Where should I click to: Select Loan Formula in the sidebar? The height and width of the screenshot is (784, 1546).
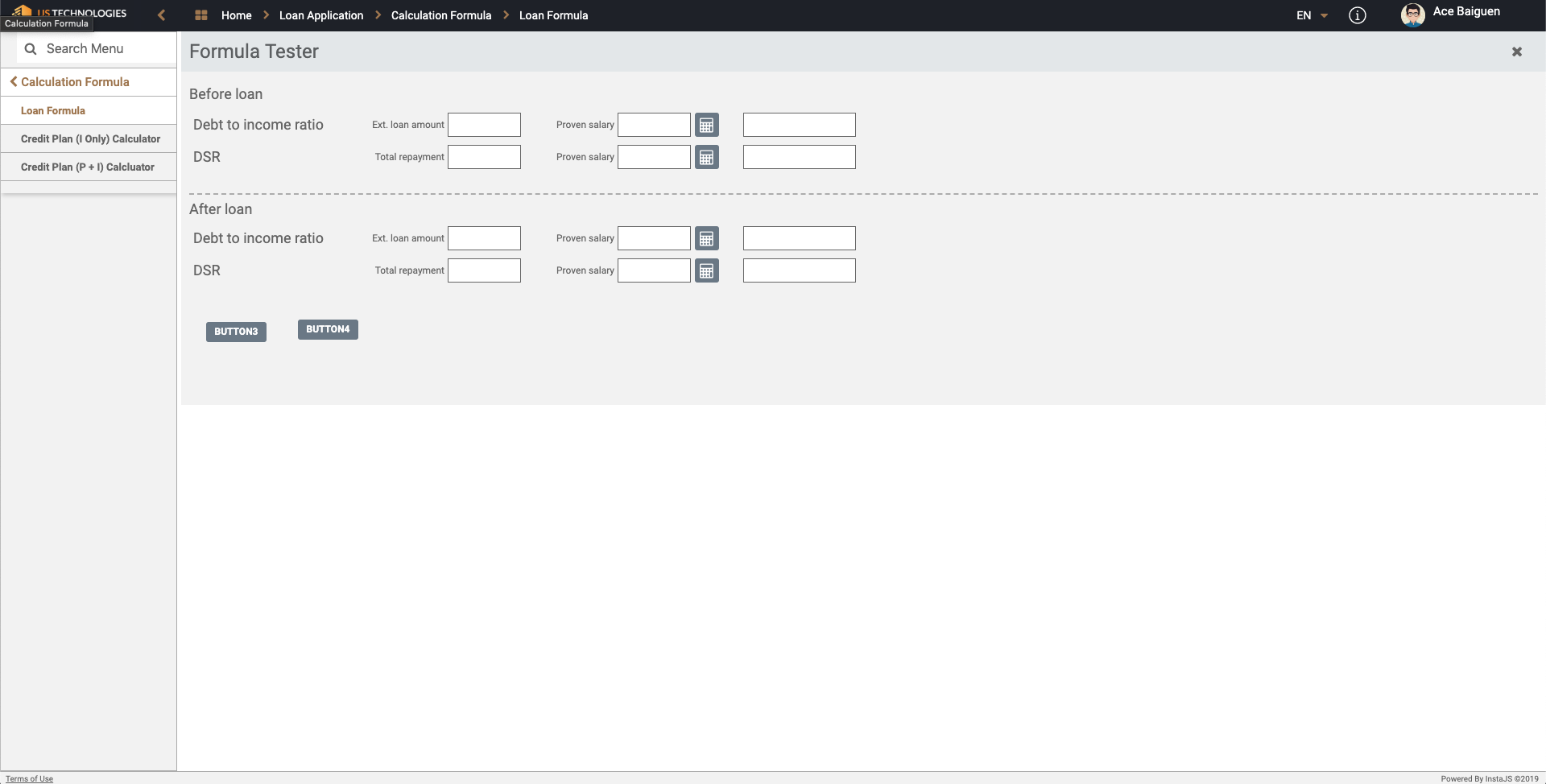click(x=53, y=111)
